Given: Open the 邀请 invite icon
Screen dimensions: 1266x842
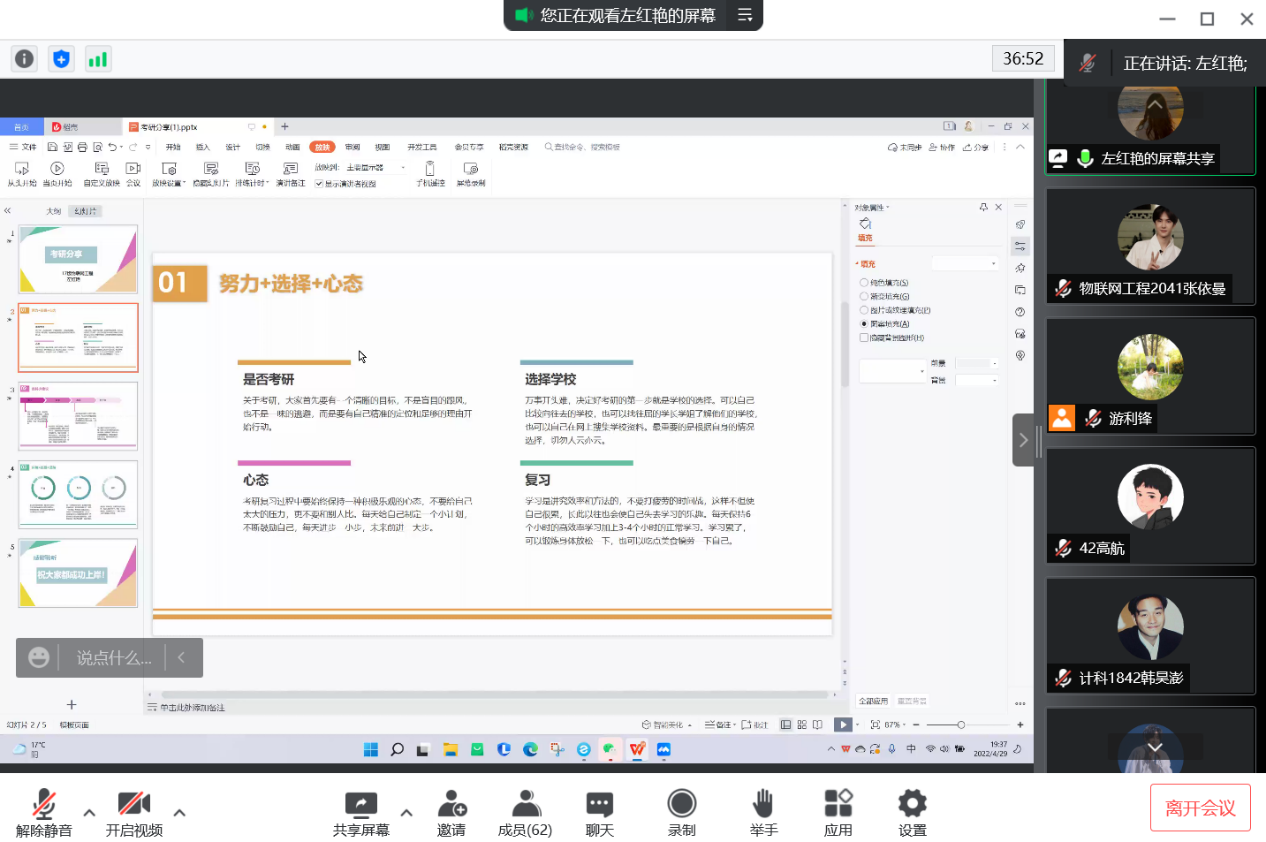Looking at the screenshot, I should tap(451, 812).
